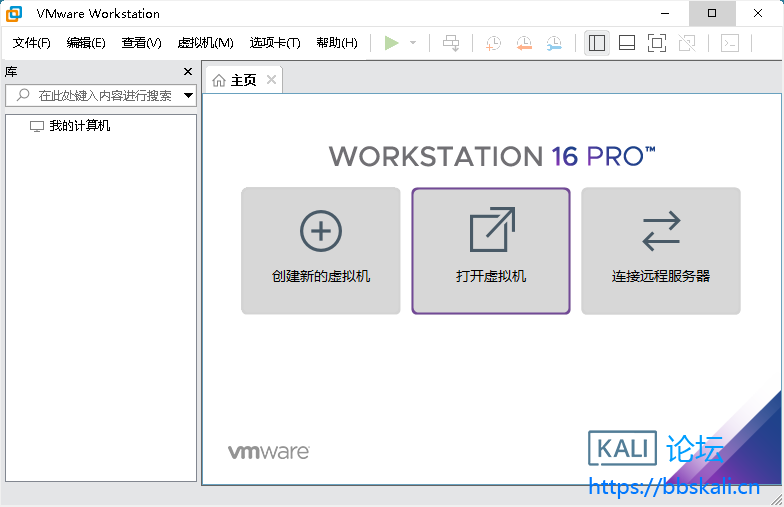Viewport: 784px width, 507px height.
Task: Open the snapshot manager icon
Action: (x=554, y=43)
